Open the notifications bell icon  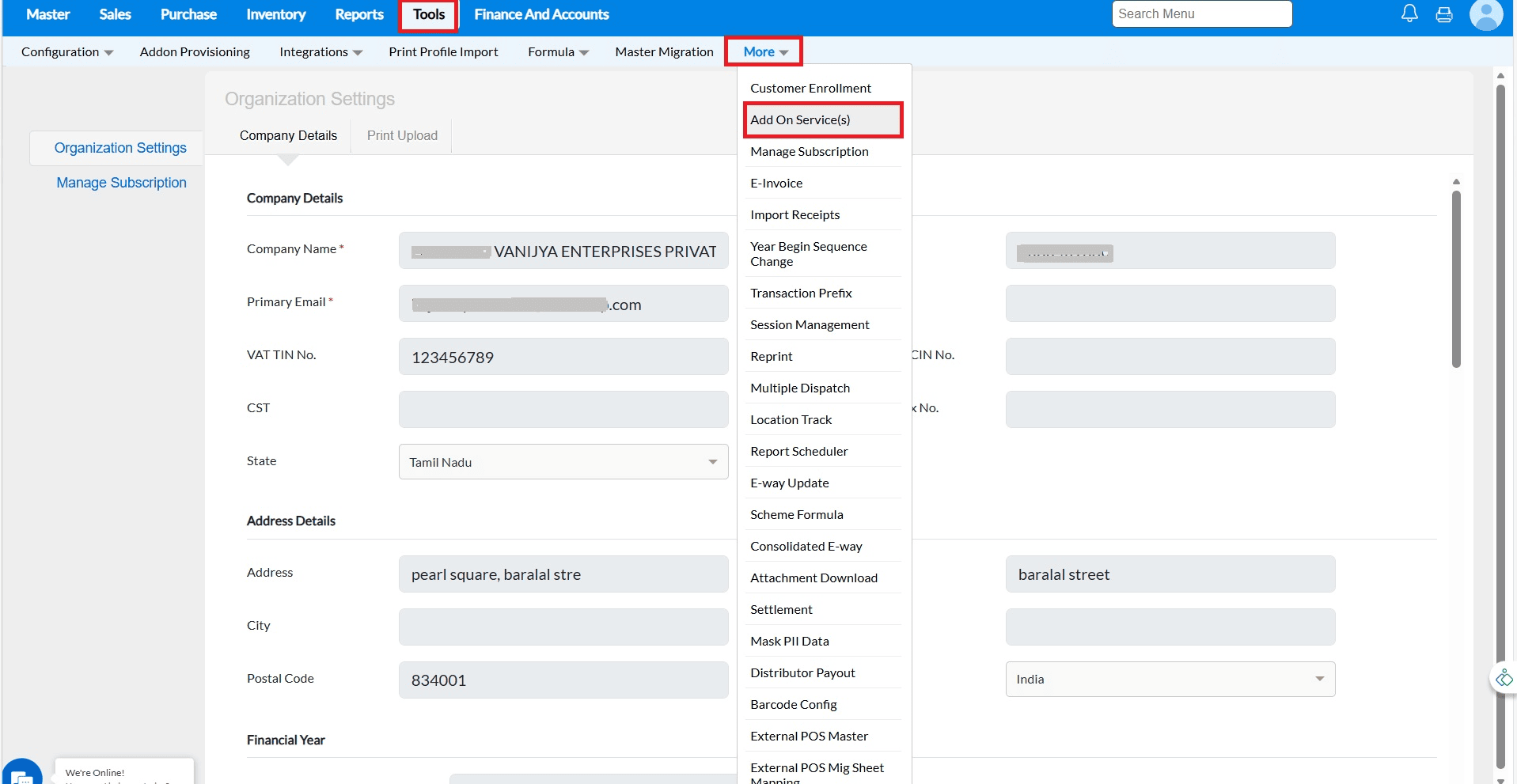(x=1409, y=13)
